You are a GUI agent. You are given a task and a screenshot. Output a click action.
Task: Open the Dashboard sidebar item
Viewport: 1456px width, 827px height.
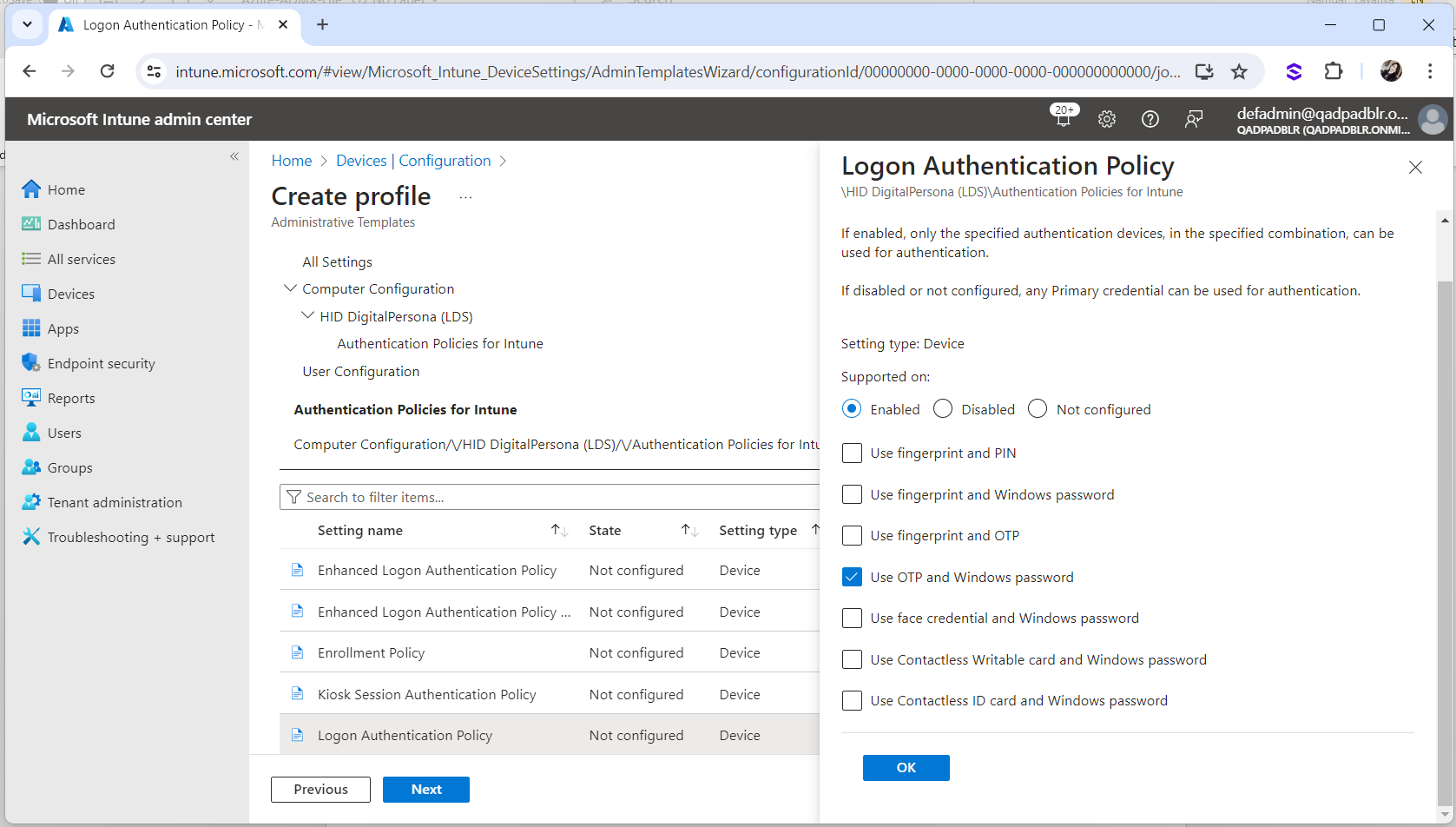tap(81, 224)
